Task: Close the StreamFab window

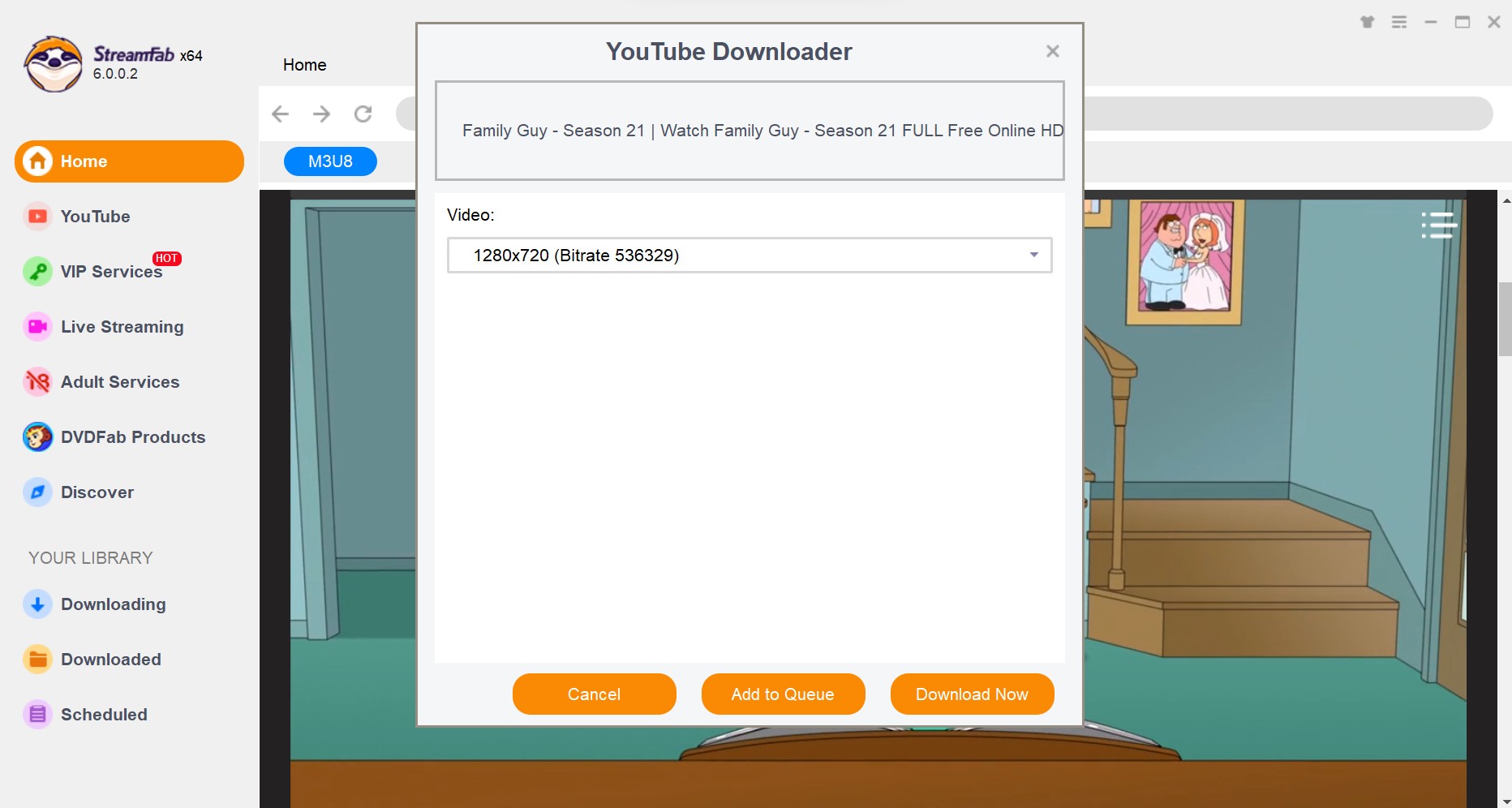Action: (x=1494, y=22)
